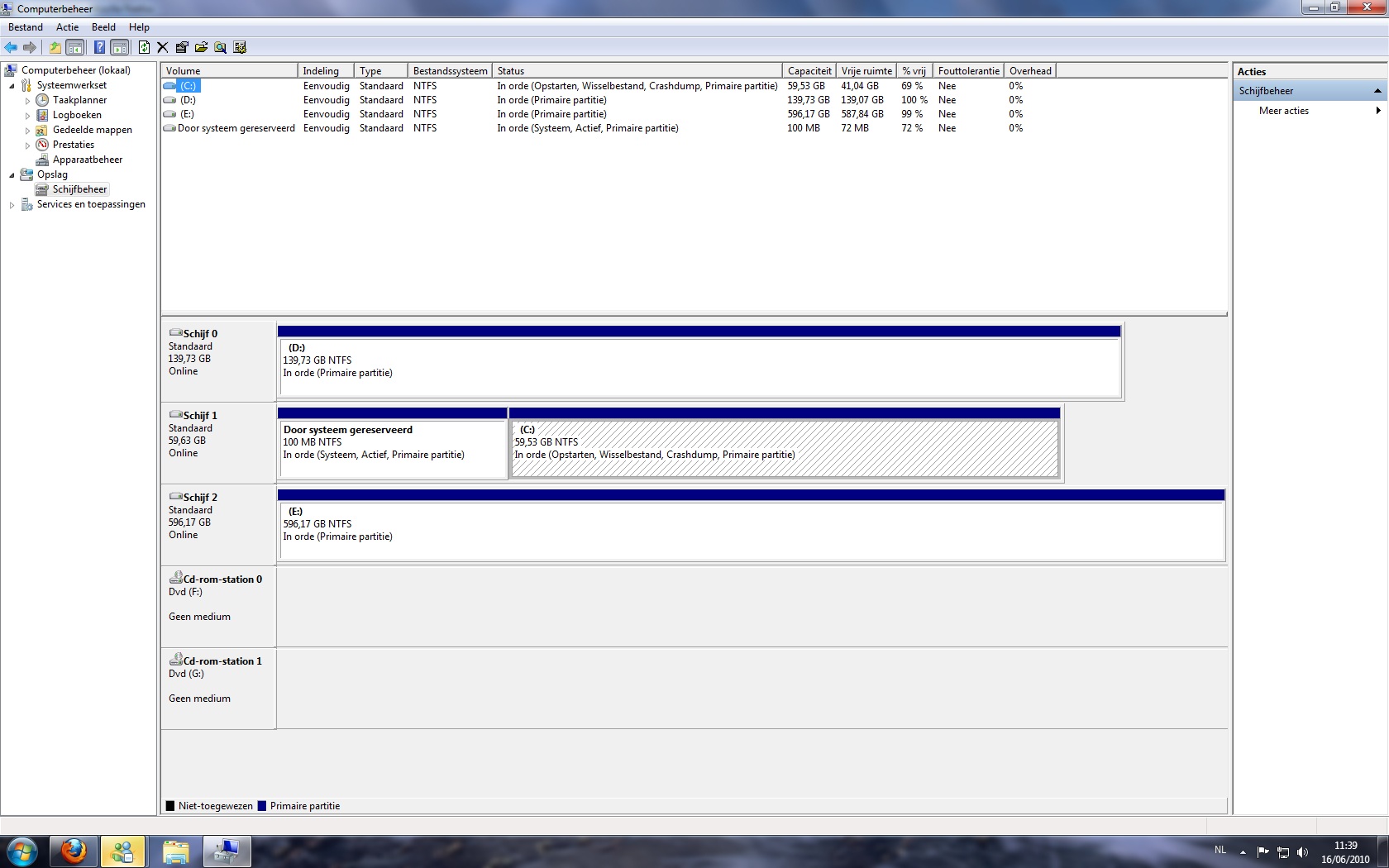
Task: Click the Properties toolbar icon
Action: (x=182, y=47)
